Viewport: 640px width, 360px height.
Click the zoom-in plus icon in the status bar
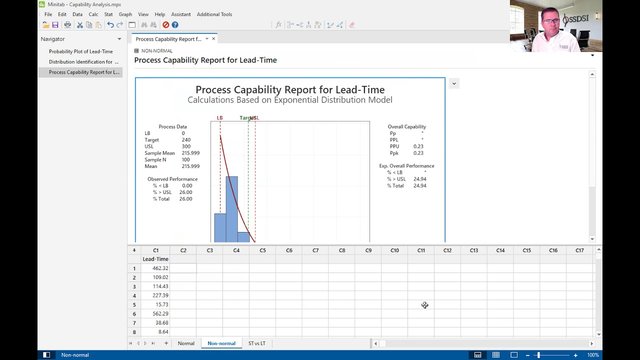pyautogui.click(x=576, y=355)
